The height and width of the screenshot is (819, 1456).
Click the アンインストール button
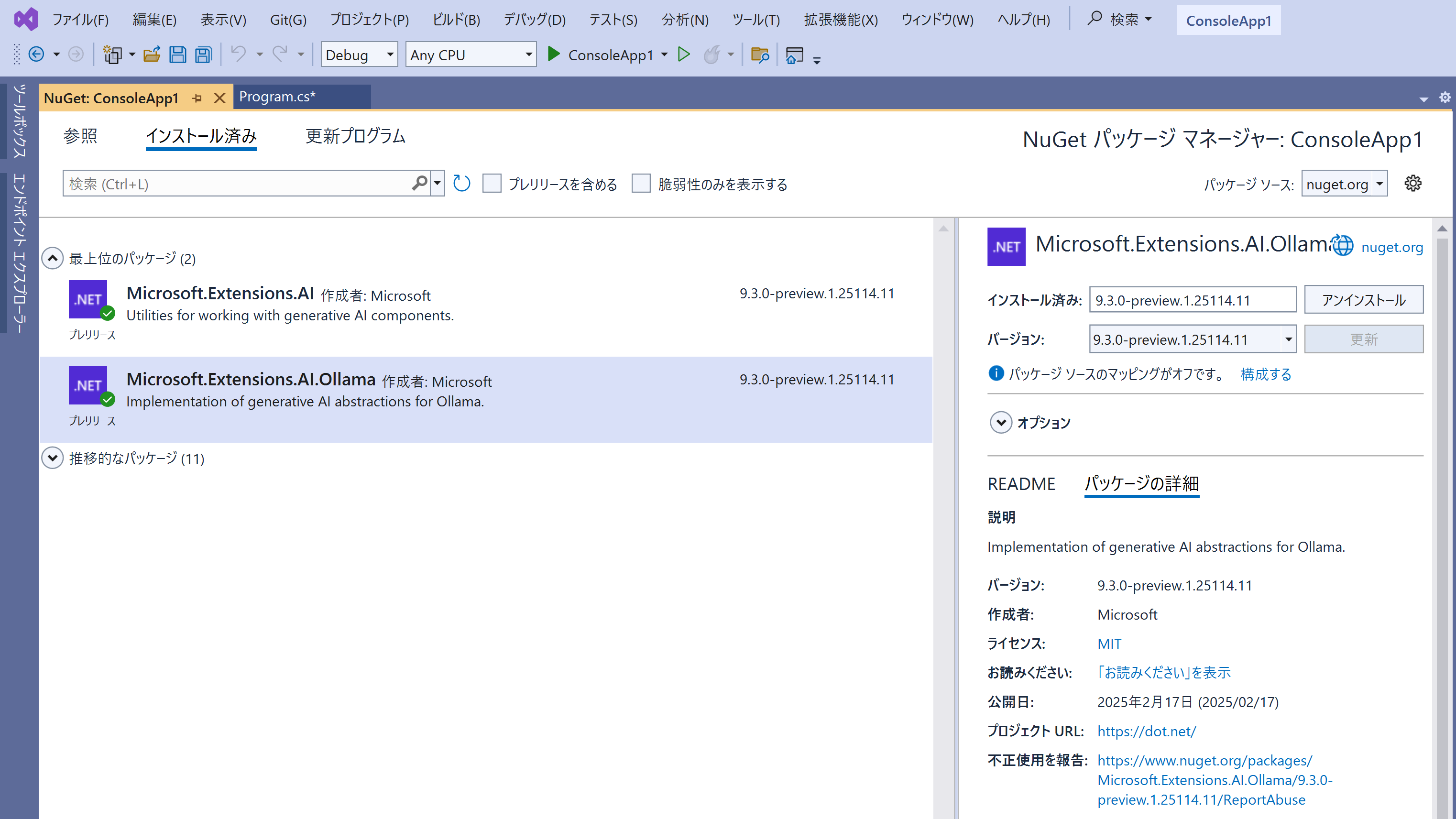[x=1364, y=300]
